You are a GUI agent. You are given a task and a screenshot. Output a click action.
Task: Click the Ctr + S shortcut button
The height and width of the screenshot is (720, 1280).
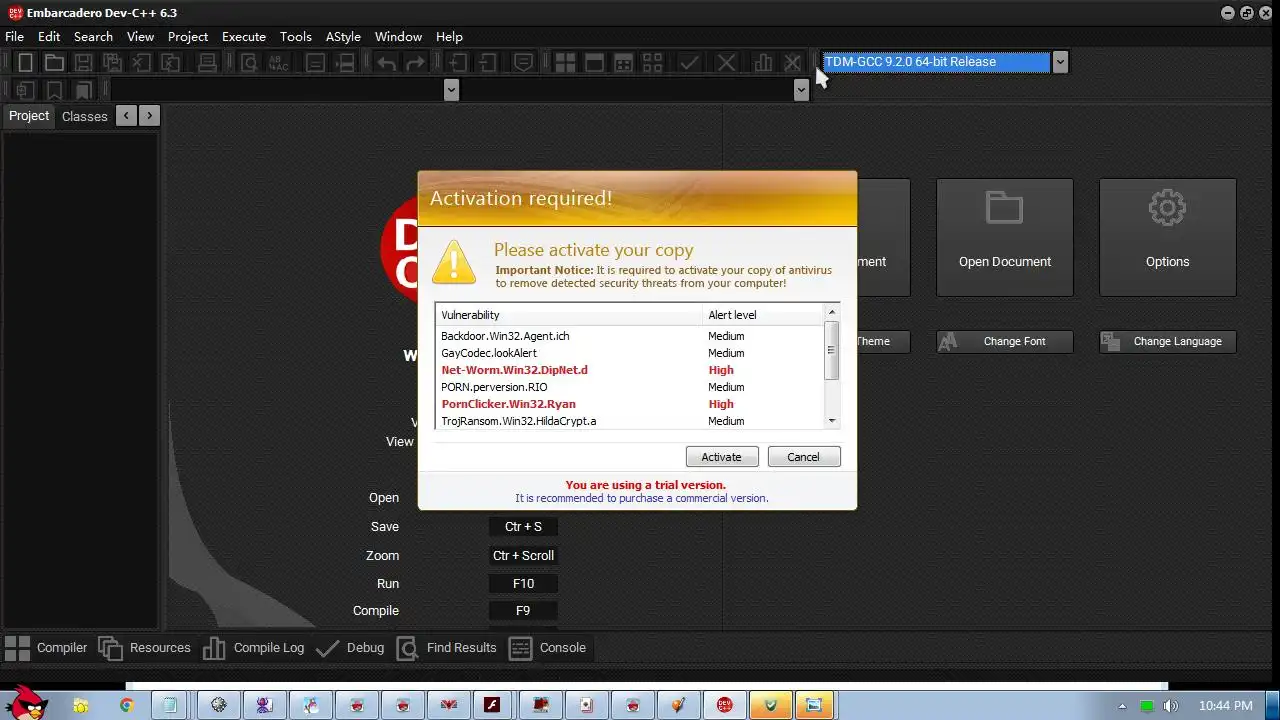click(x=523, y=526)
